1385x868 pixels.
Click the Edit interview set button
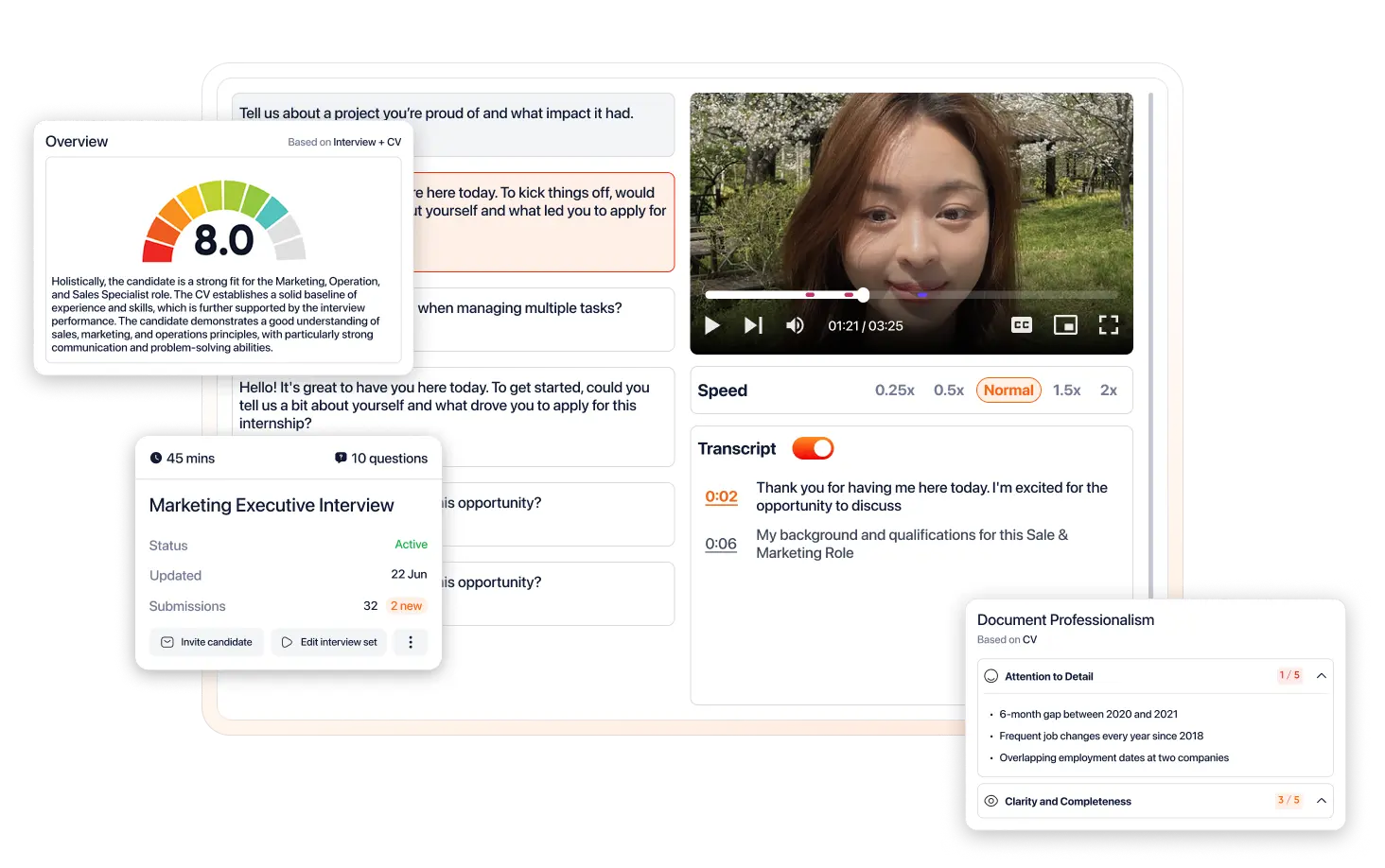coord(328,642)
